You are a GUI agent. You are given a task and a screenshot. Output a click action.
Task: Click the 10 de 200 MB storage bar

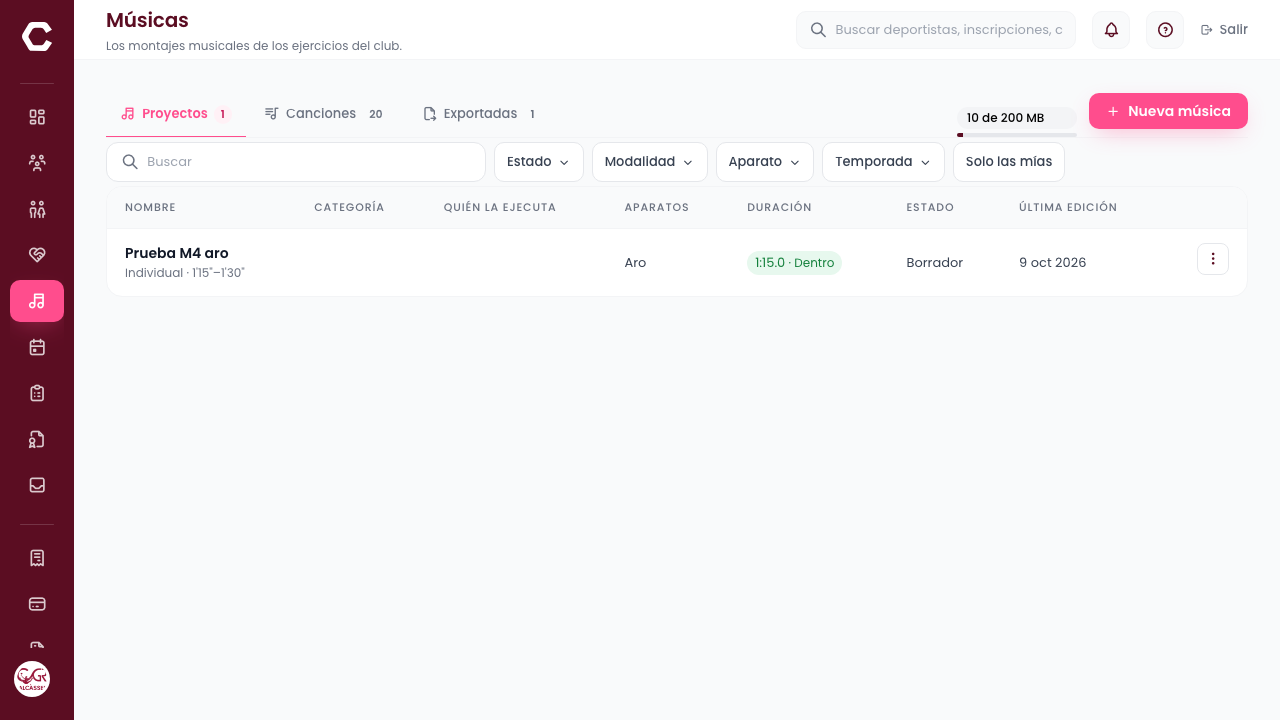[1017, 122]
